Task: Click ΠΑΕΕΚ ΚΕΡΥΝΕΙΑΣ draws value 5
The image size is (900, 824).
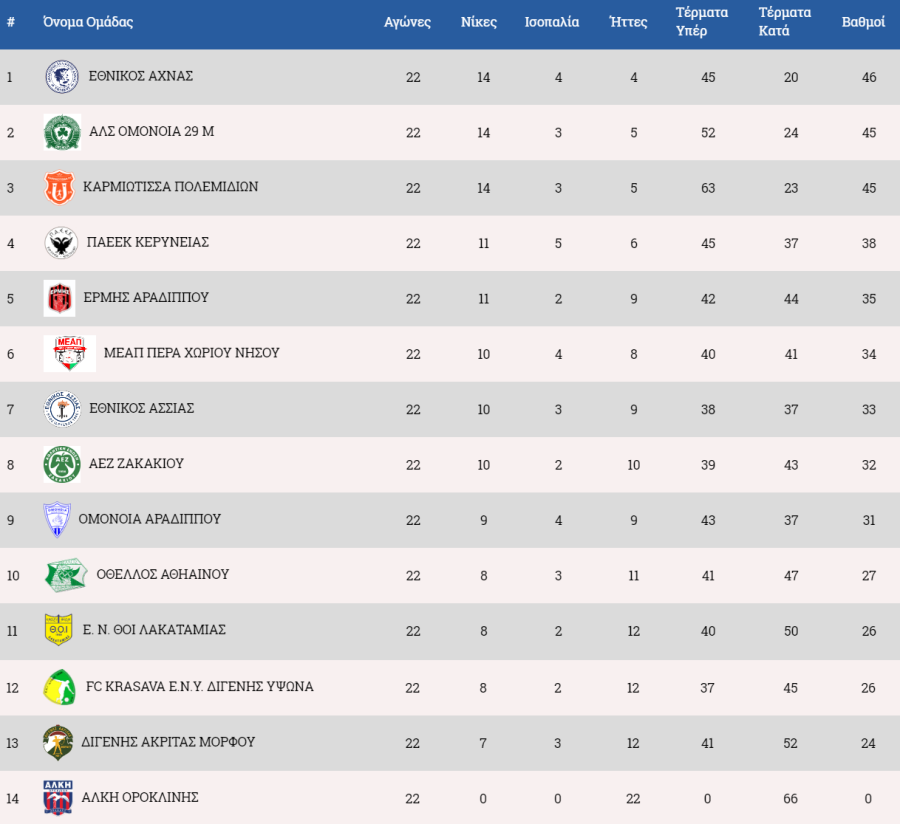Action: (x=558, y=244)
